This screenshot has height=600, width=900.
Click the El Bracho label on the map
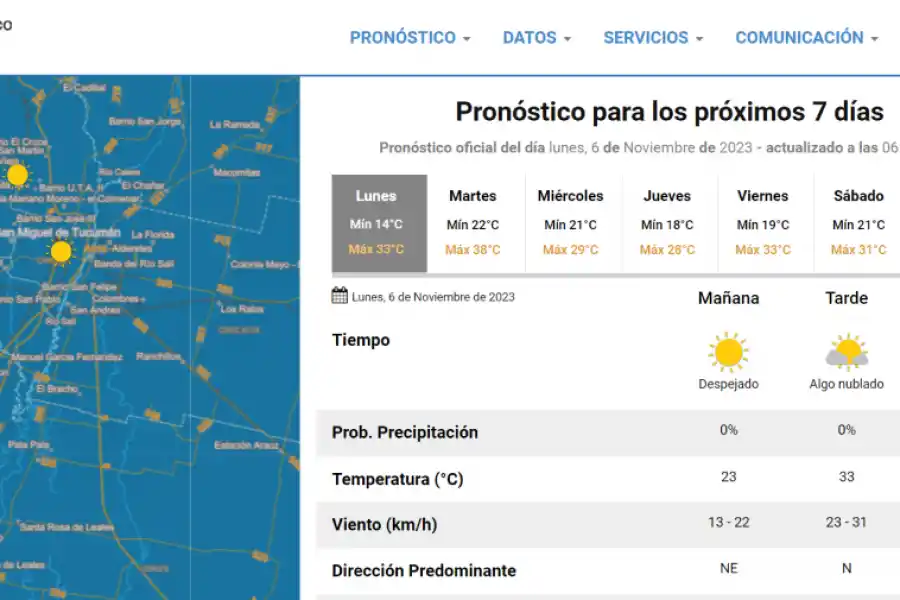55,390
